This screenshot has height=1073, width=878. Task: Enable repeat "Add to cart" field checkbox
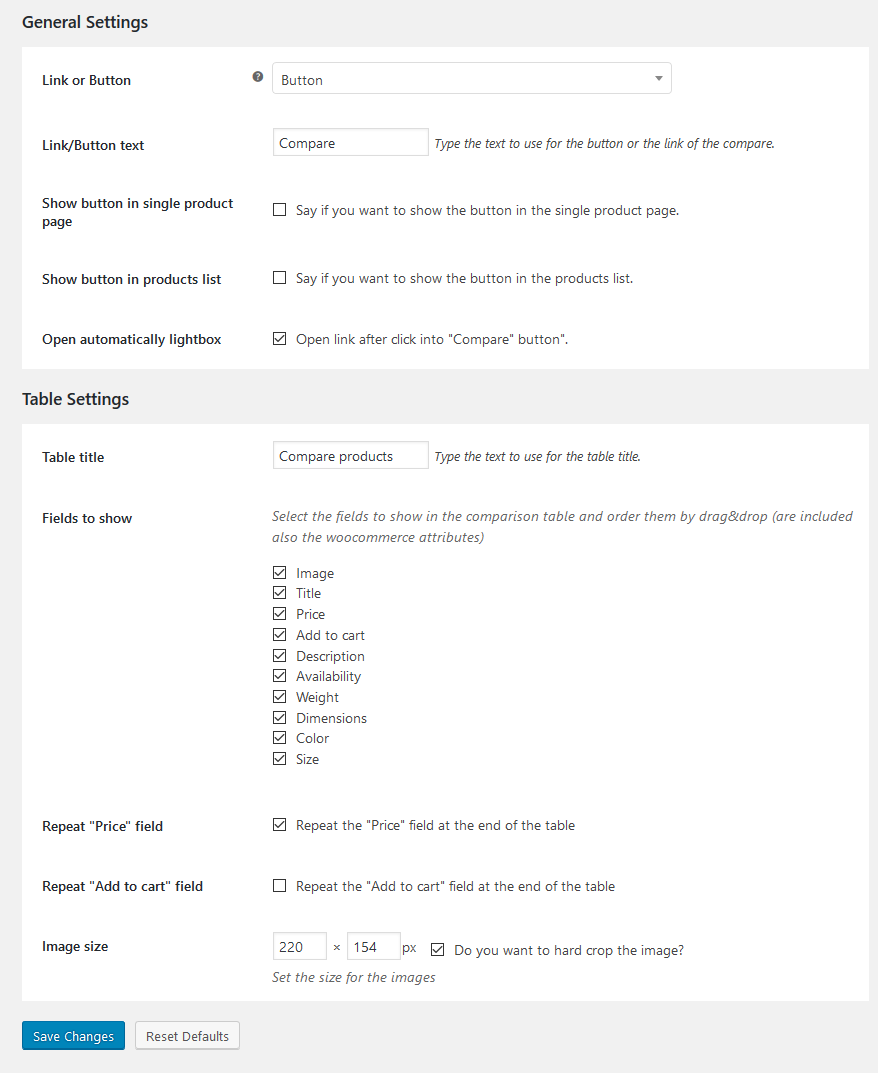tap(280, 886)
